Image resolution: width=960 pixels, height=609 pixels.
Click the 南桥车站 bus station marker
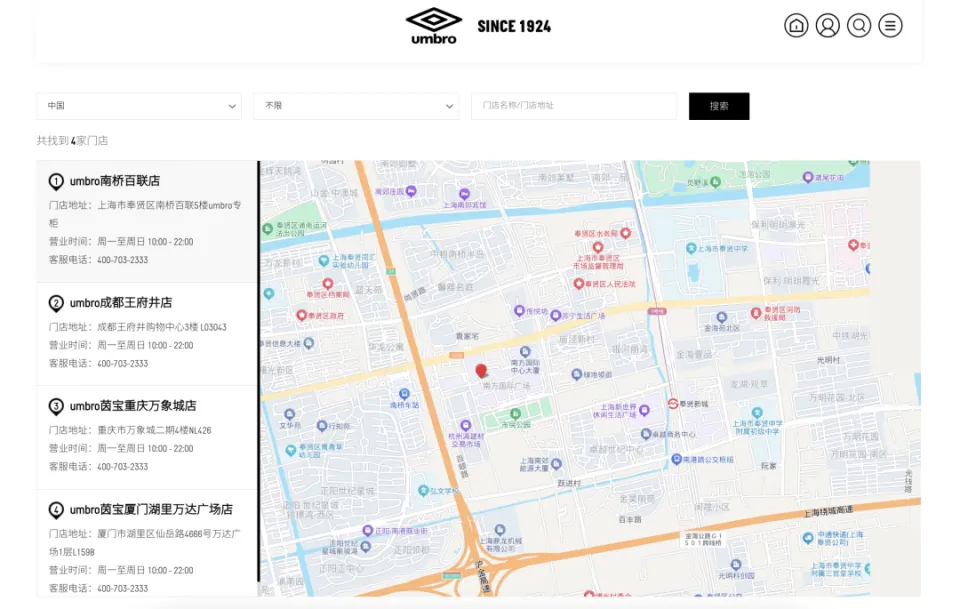tap(404, 394)
